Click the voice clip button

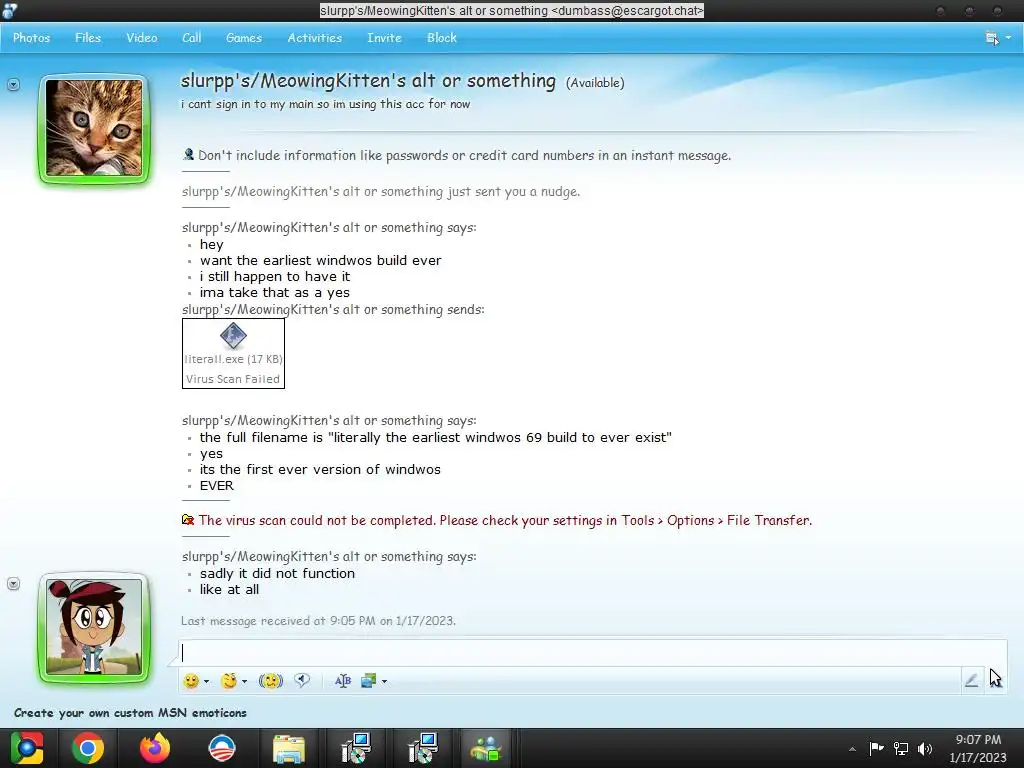point(302,680)
